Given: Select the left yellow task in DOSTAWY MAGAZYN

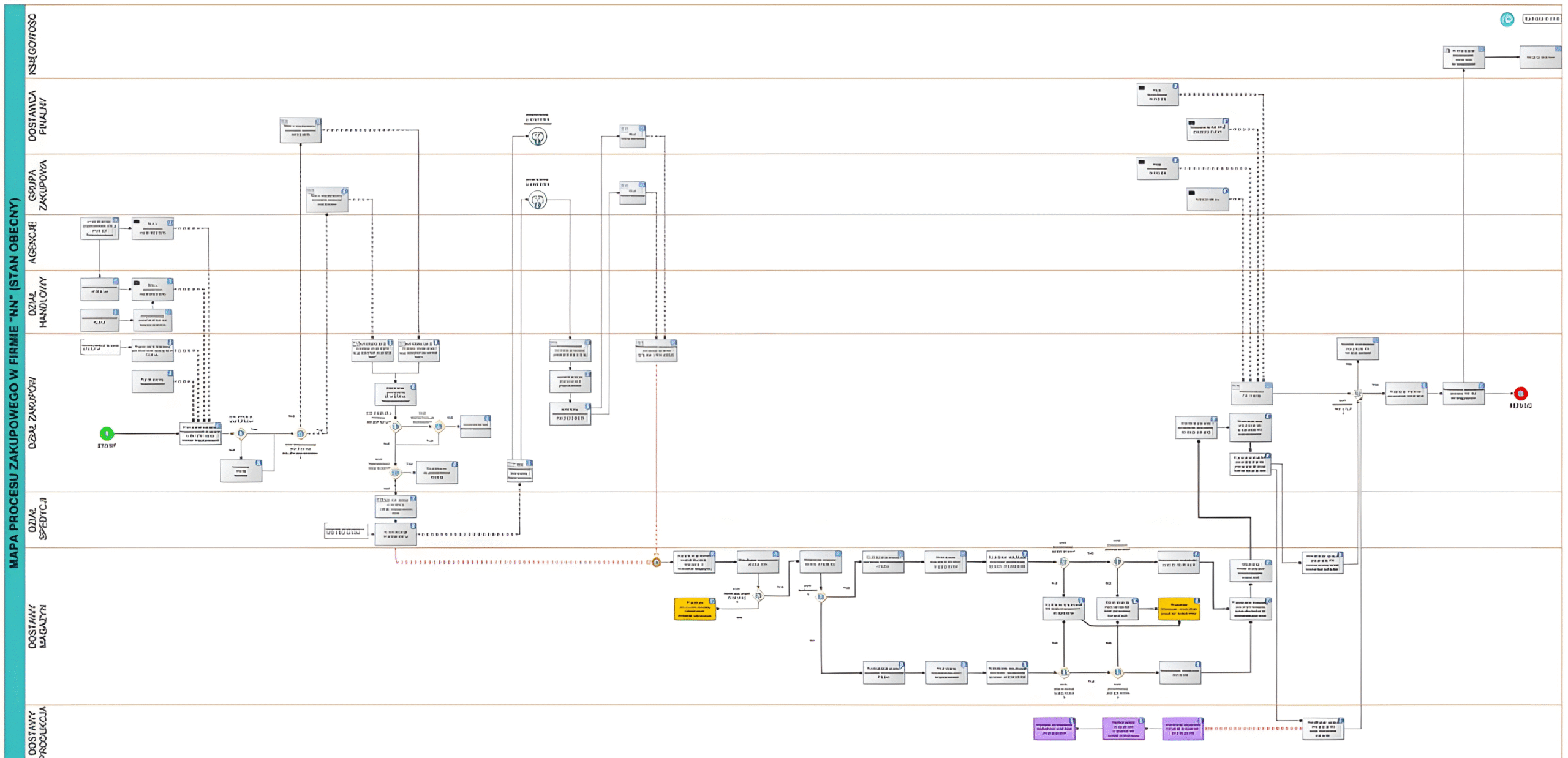Looking at the screenshot, I should pyautogui.click(x=695, y=609).
